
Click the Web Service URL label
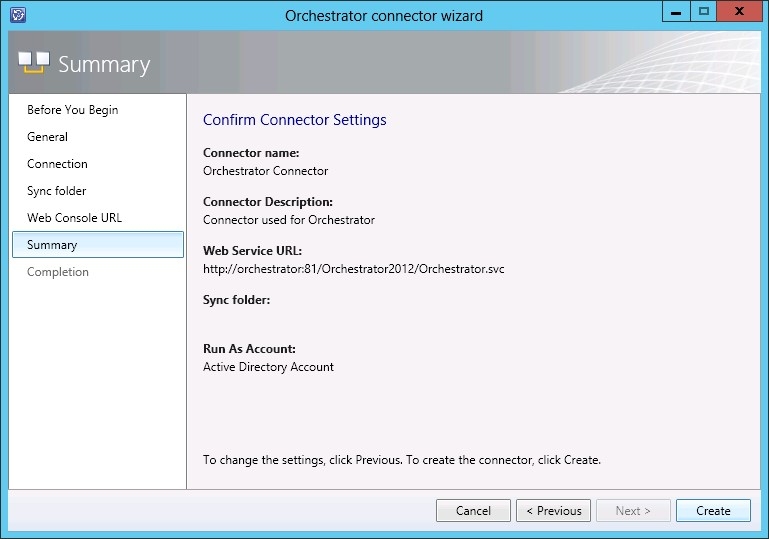click(x=253, y=251)
